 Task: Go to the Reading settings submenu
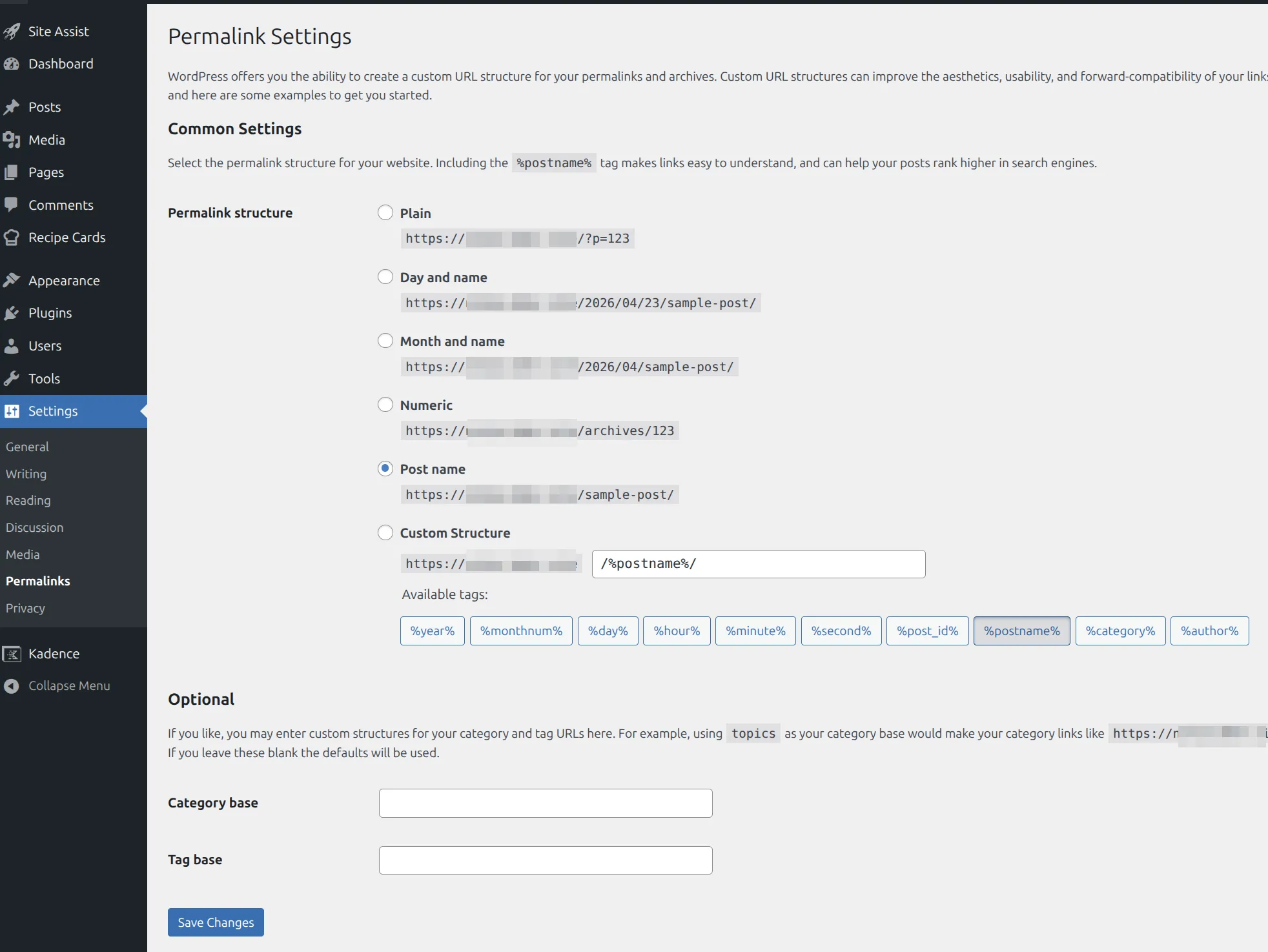[x=28, y=500]
